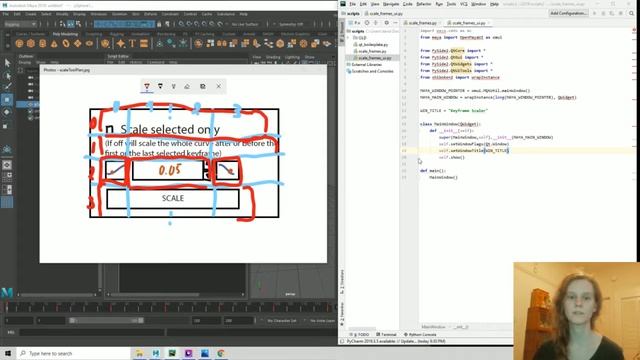The height and width of the screenshot is (360, 640).
Task: Click locate-file target icon in Project panel
Action: pyautogui.click(x=367, y=23)
